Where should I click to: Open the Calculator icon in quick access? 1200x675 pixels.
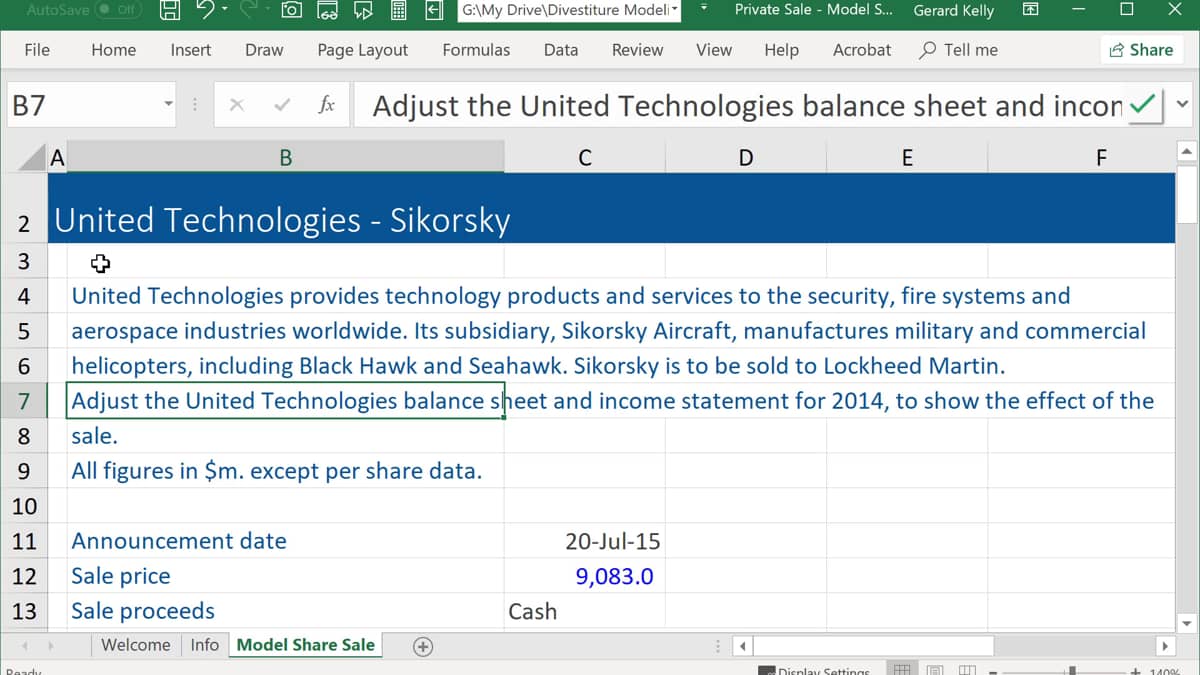398,11
